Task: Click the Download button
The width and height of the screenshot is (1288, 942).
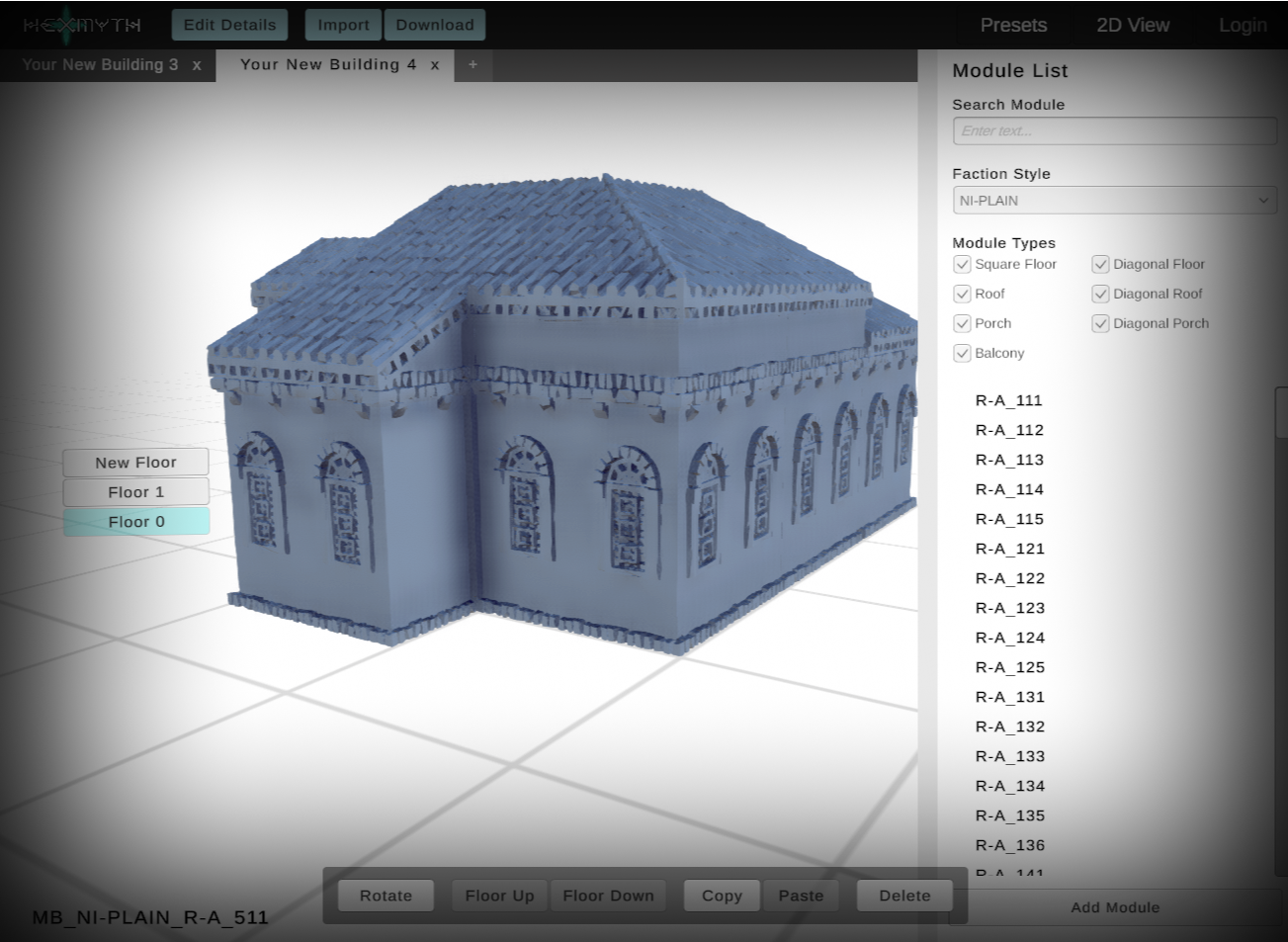Action: coord(435,25)
